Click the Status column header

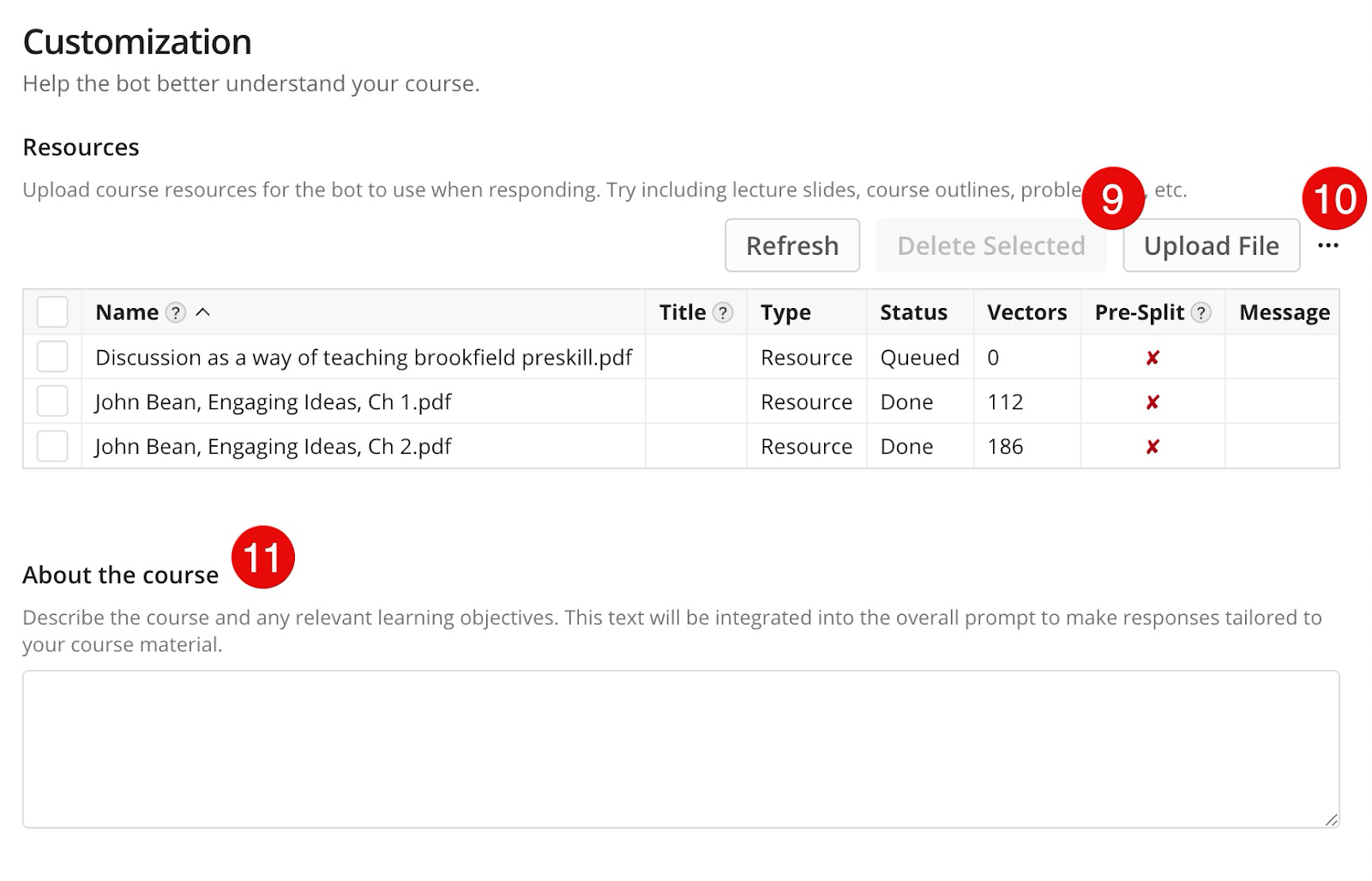click(x=913, y=312)
